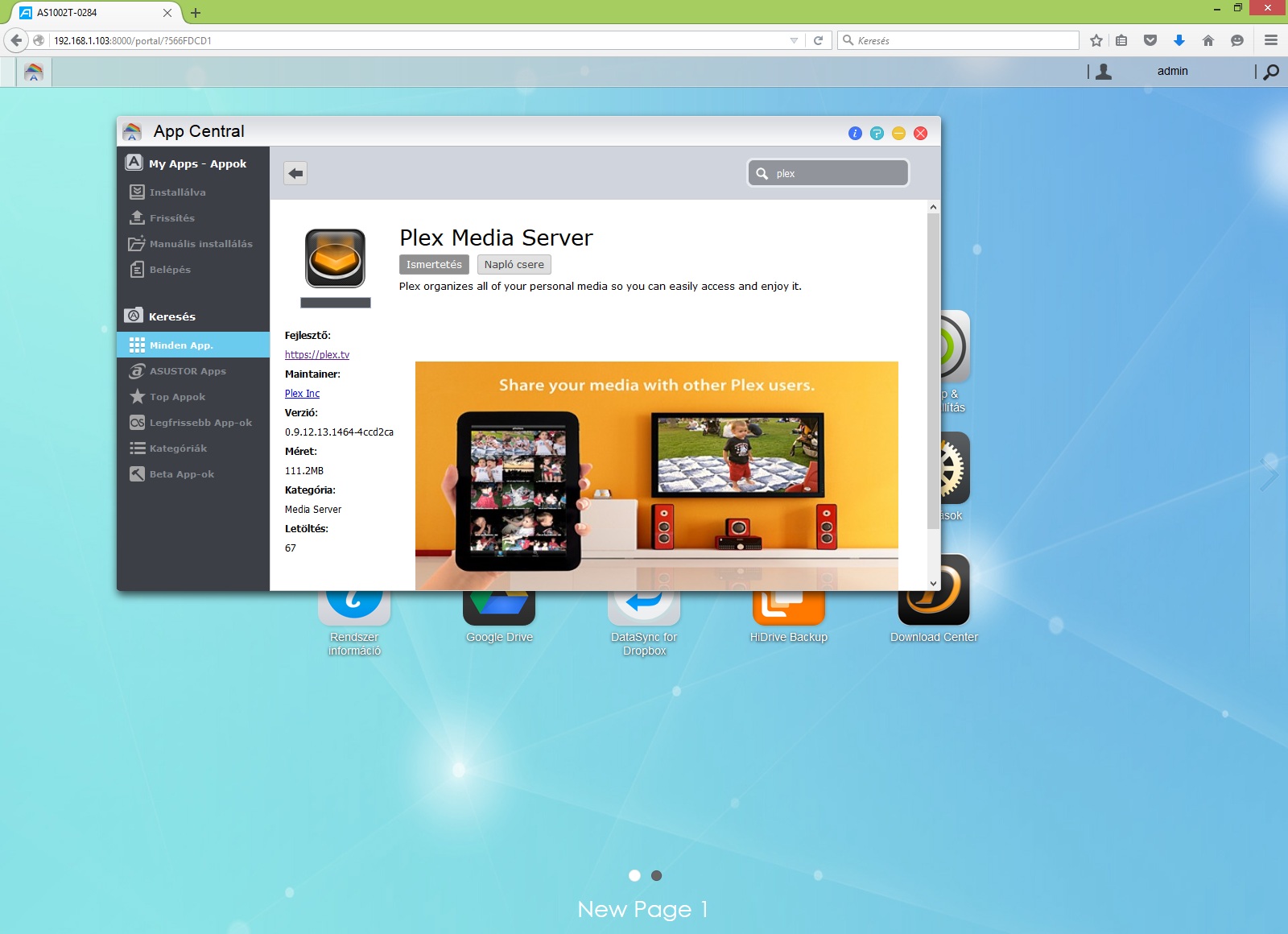1288x934 pixels.
Task: Click the Firefox back navigation button
Action: [x=16, y=40]
